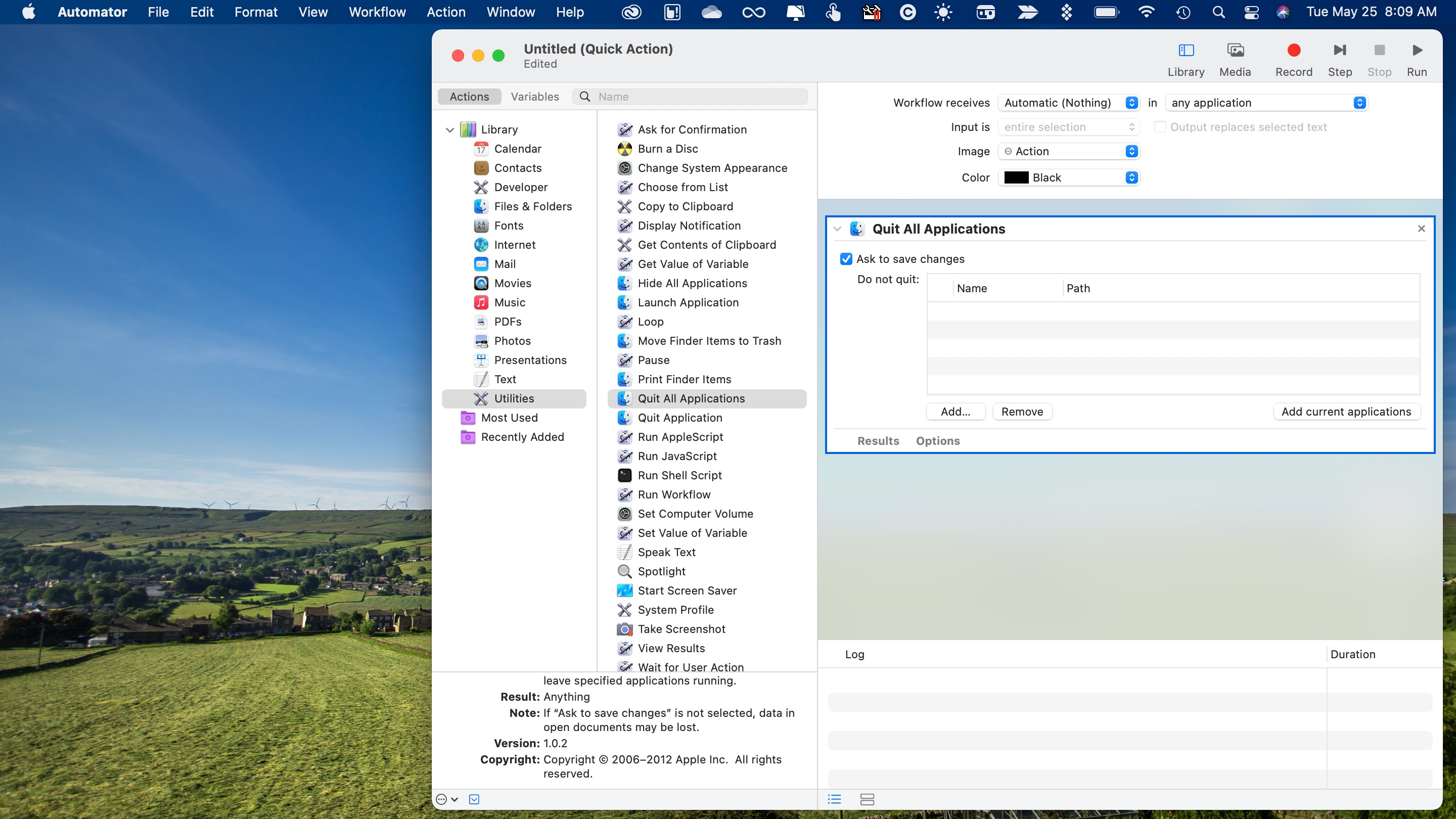
Task: Click the black color swatch
Action: (x=1016, y=177)
